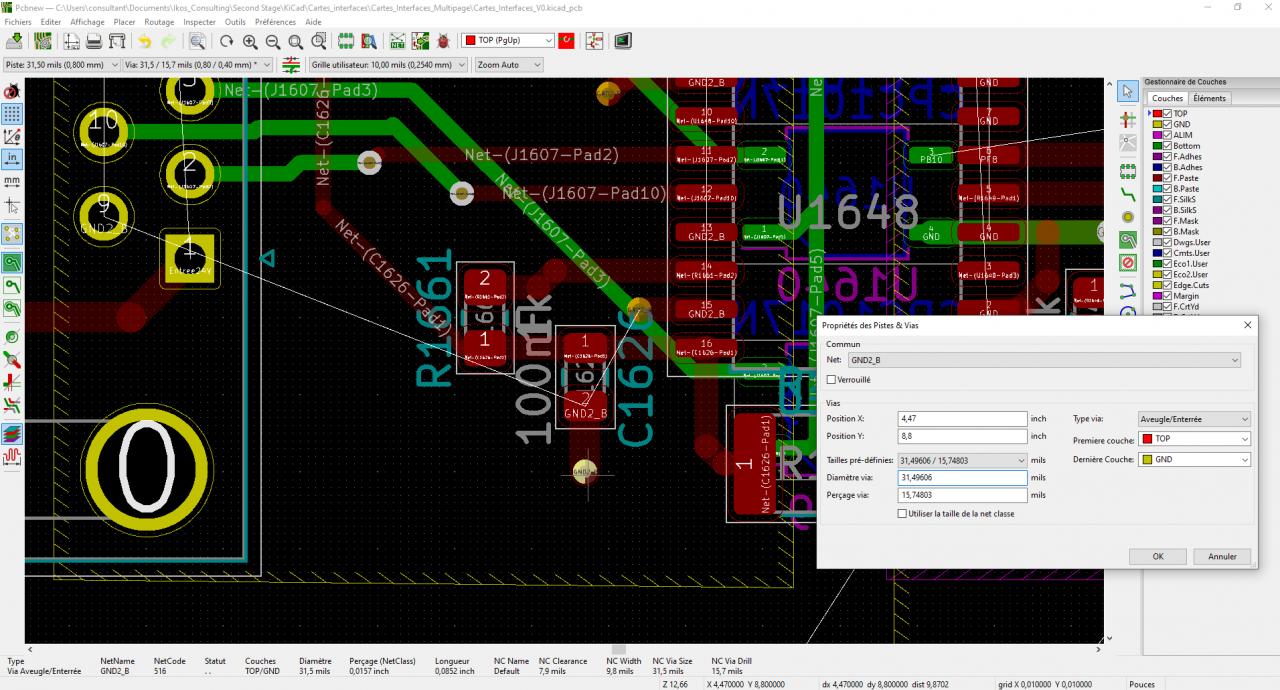1280x690 pixels.
Task: Click the Perçage via input field
Action: (962, 495)
